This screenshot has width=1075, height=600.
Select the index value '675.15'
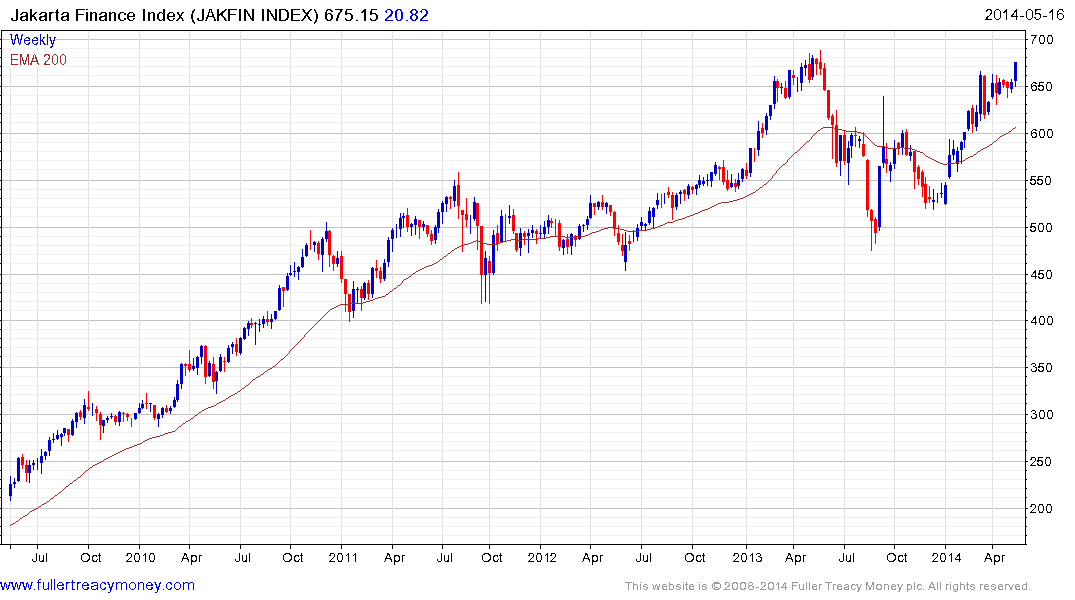(351, 15)
